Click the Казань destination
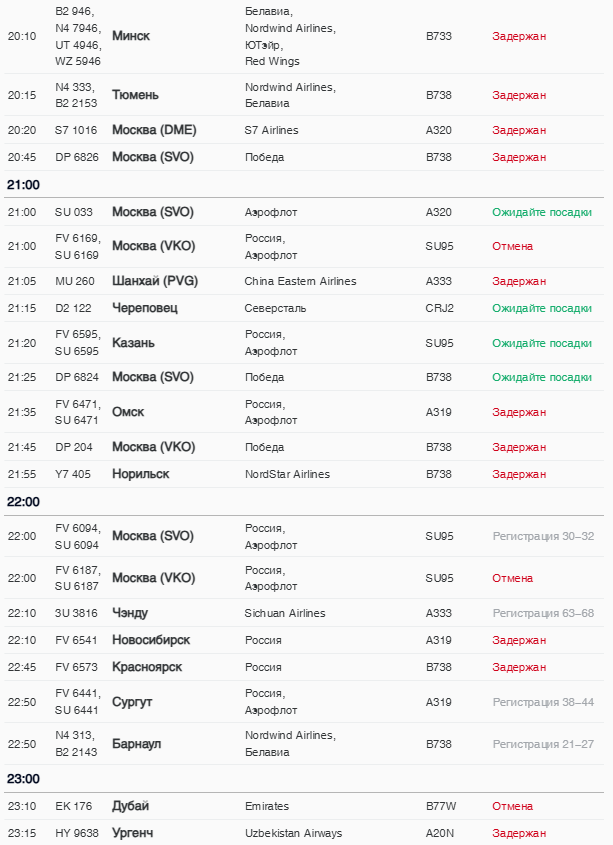The height and width of the screenshot is (845, 613). click(133, 343)
